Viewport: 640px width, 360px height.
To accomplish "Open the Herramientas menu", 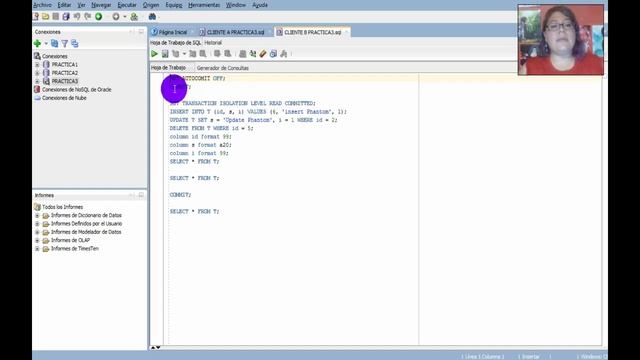I will (204, 5).
